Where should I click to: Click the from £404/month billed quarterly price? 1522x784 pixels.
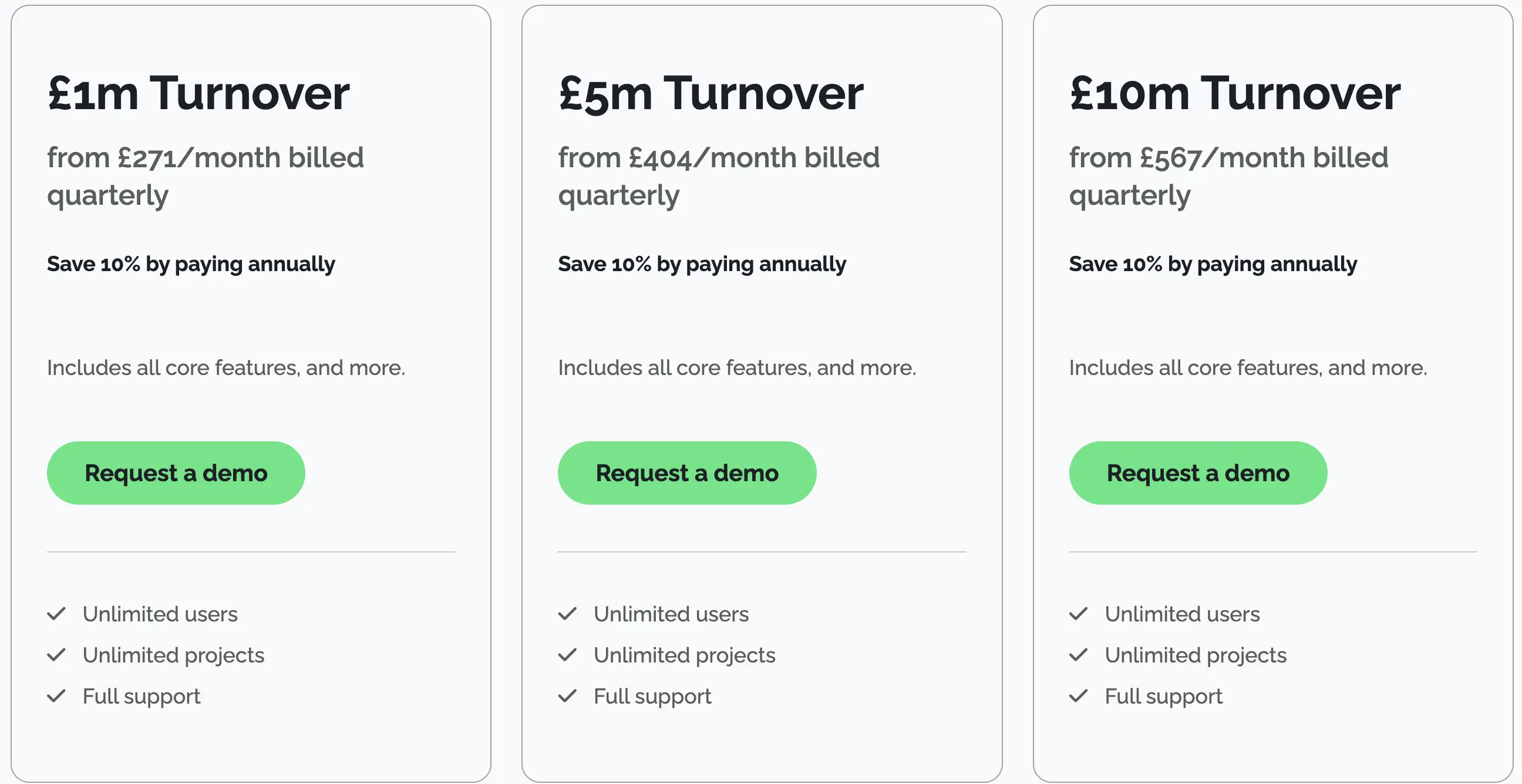pos(719,176)
